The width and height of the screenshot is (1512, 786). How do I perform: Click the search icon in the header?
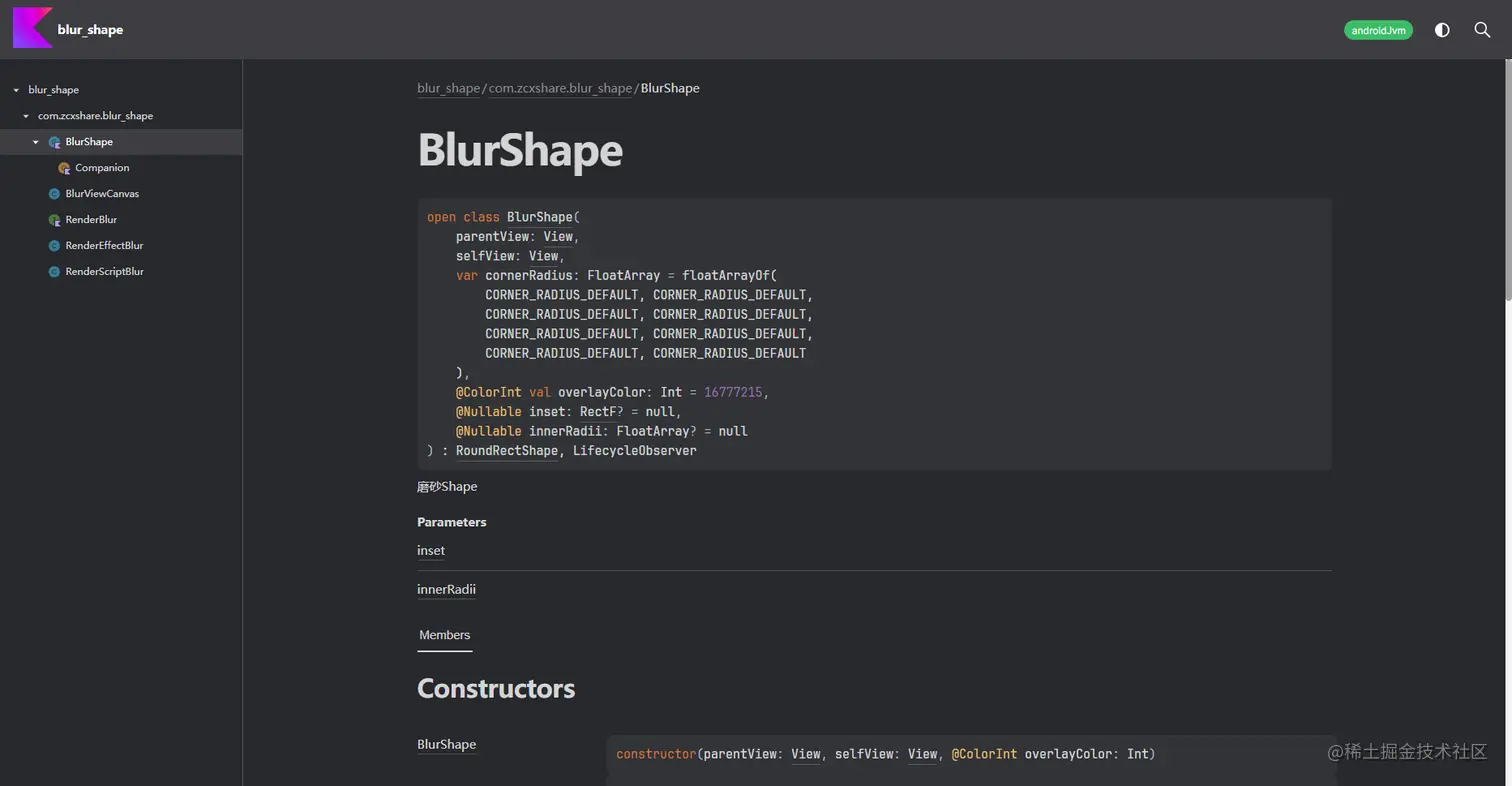point(1482,30)
